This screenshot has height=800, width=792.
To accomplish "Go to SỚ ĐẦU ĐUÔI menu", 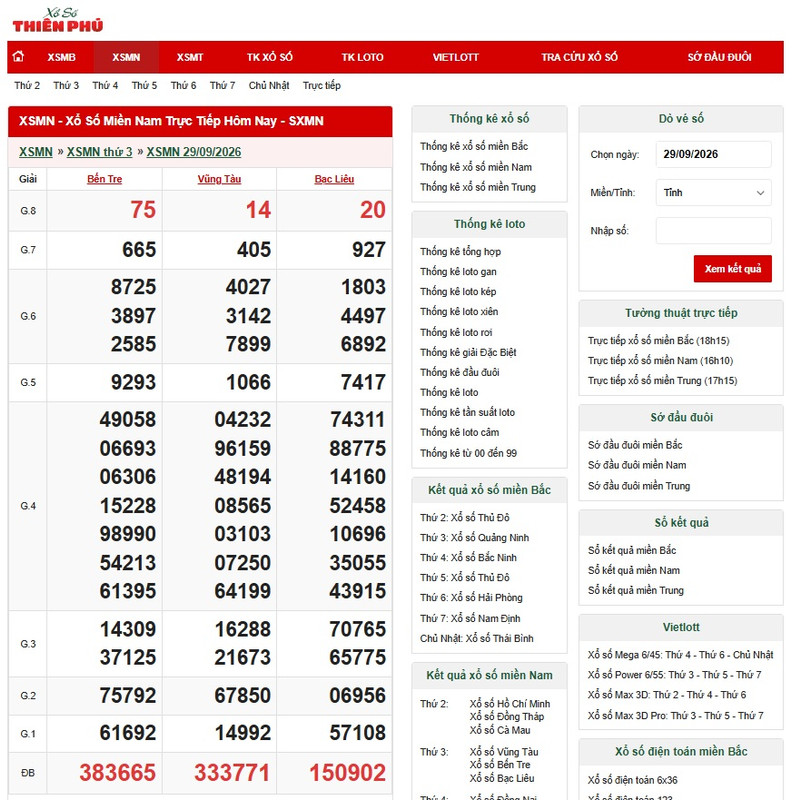I will point(719,57).
